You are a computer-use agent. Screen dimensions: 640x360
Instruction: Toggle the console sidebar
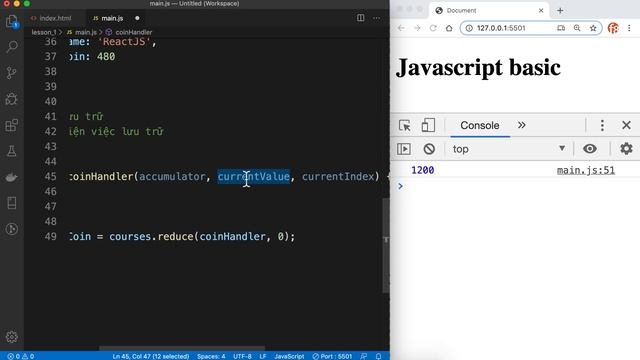click(404, 149)
